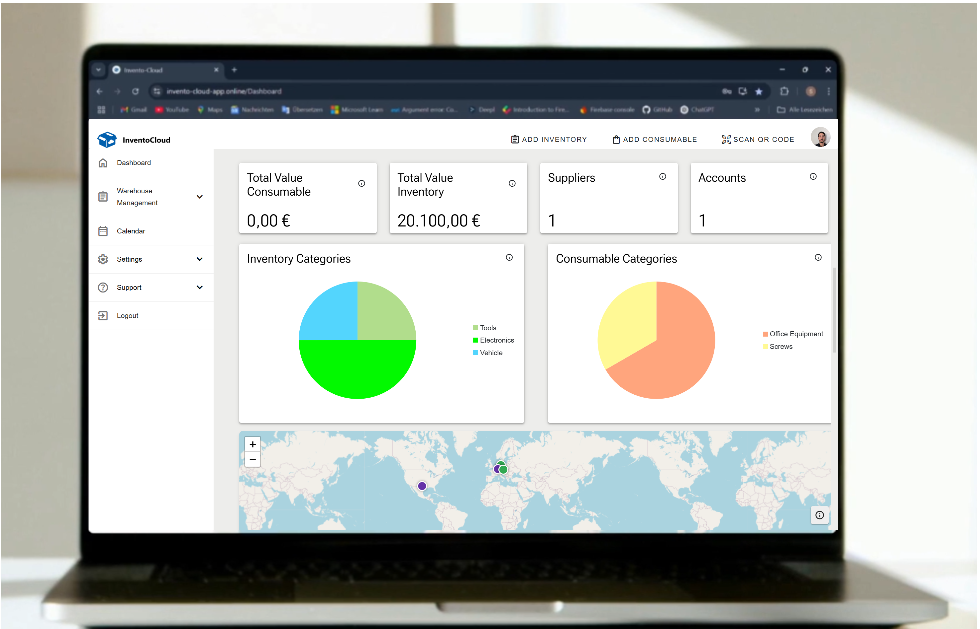This screenshot has height=629, width=980.
Task: Click the Scan QR Code button
Action: pos(758,139)
